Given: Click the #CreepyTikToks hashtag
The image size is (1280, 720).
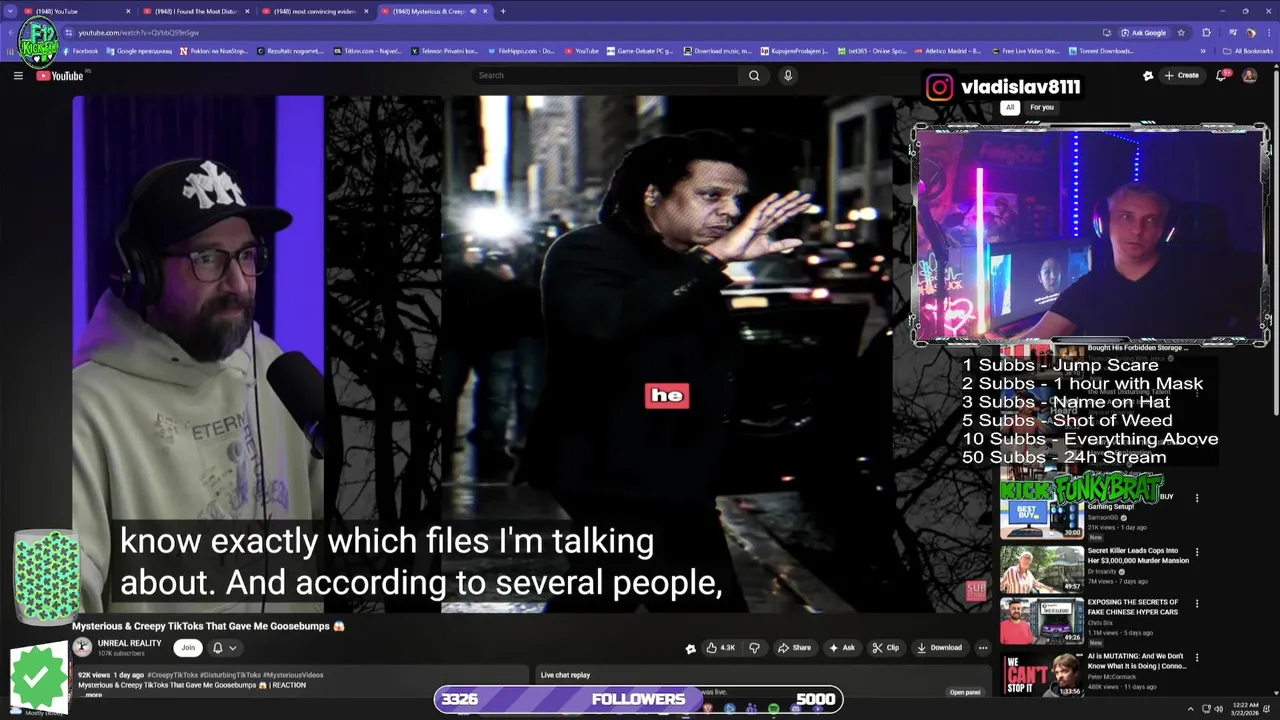Looking at the screenshot, I should pos(173,675).
